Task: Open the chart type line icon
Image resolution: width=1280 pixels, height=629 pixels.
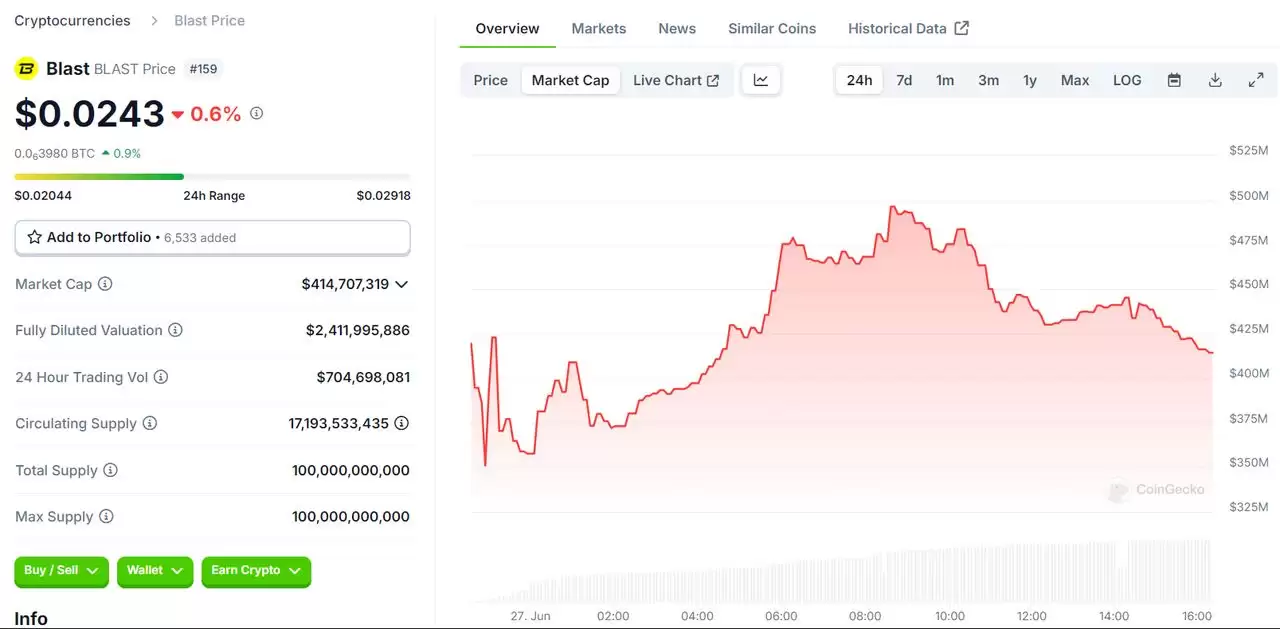Action: (761, 80)
